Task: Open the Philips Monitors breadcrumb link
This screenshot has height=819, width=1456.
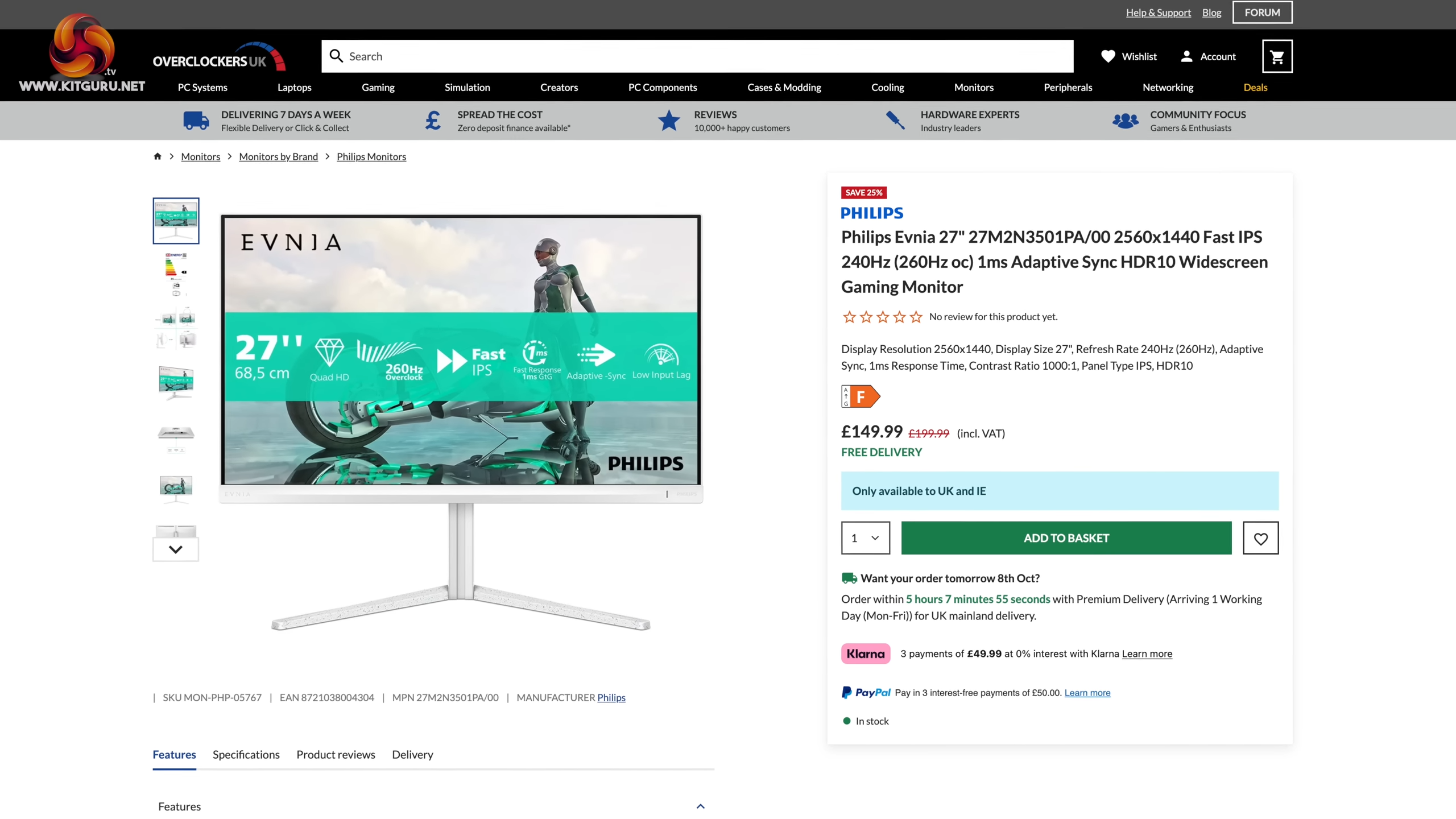Action: [x=371, y=156]
